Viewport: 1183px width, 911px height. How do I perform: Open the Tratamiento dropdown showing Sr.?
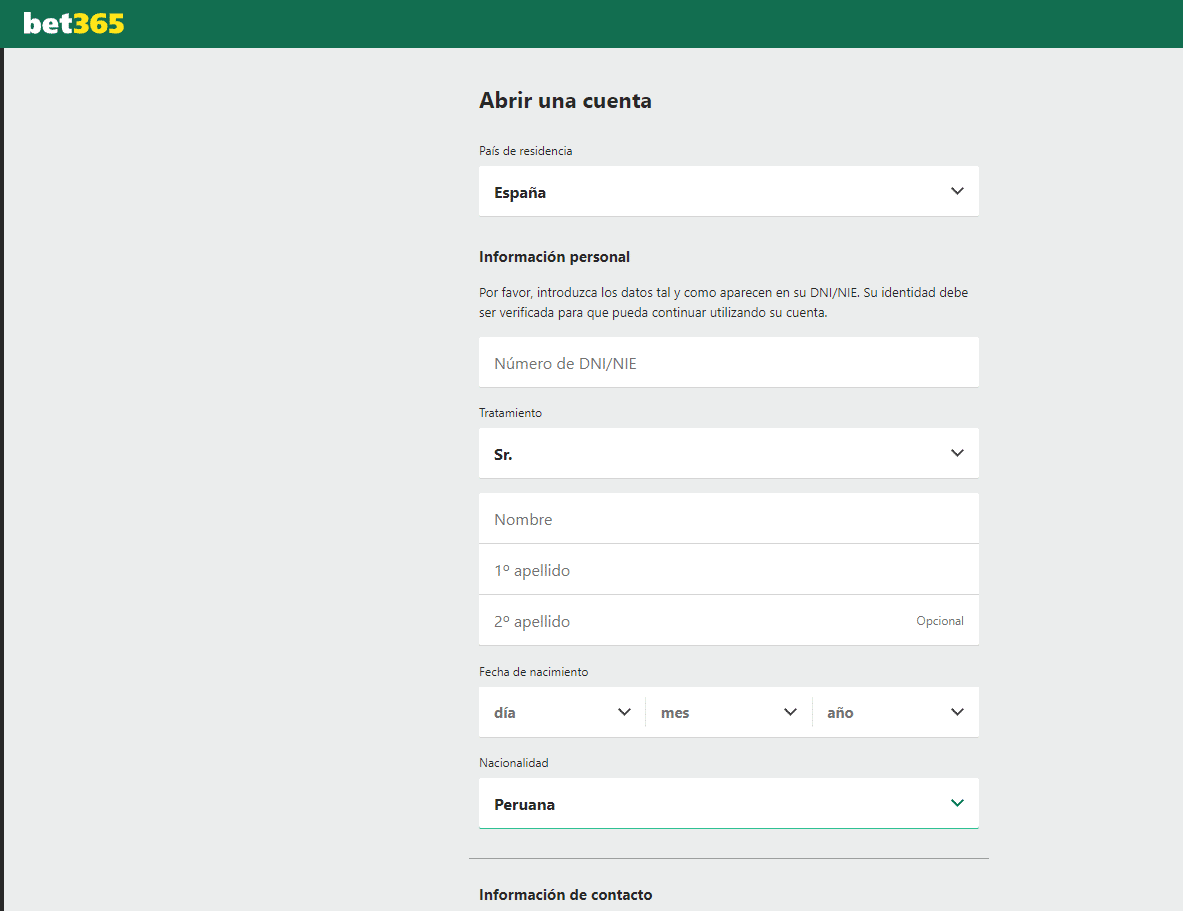coord(728,452)
